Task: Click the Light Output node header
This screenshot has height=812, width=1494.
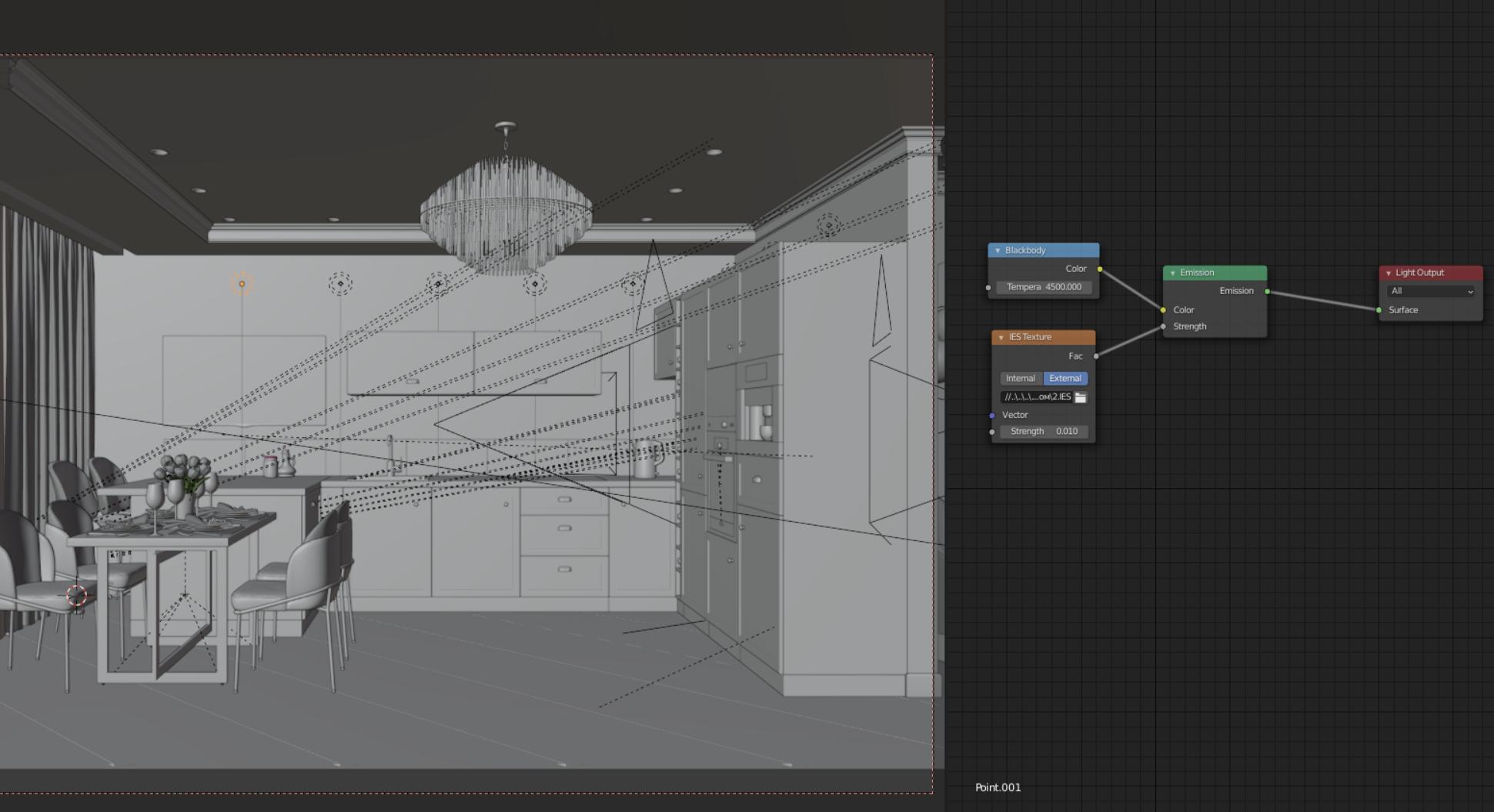Action: tap(1436, 272)
